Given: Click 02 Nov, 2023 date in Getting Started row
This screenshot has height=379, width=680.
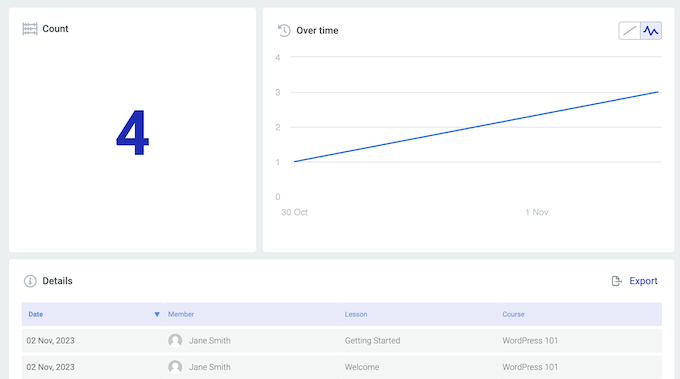Looking at the screenshot, I should 50,341.
